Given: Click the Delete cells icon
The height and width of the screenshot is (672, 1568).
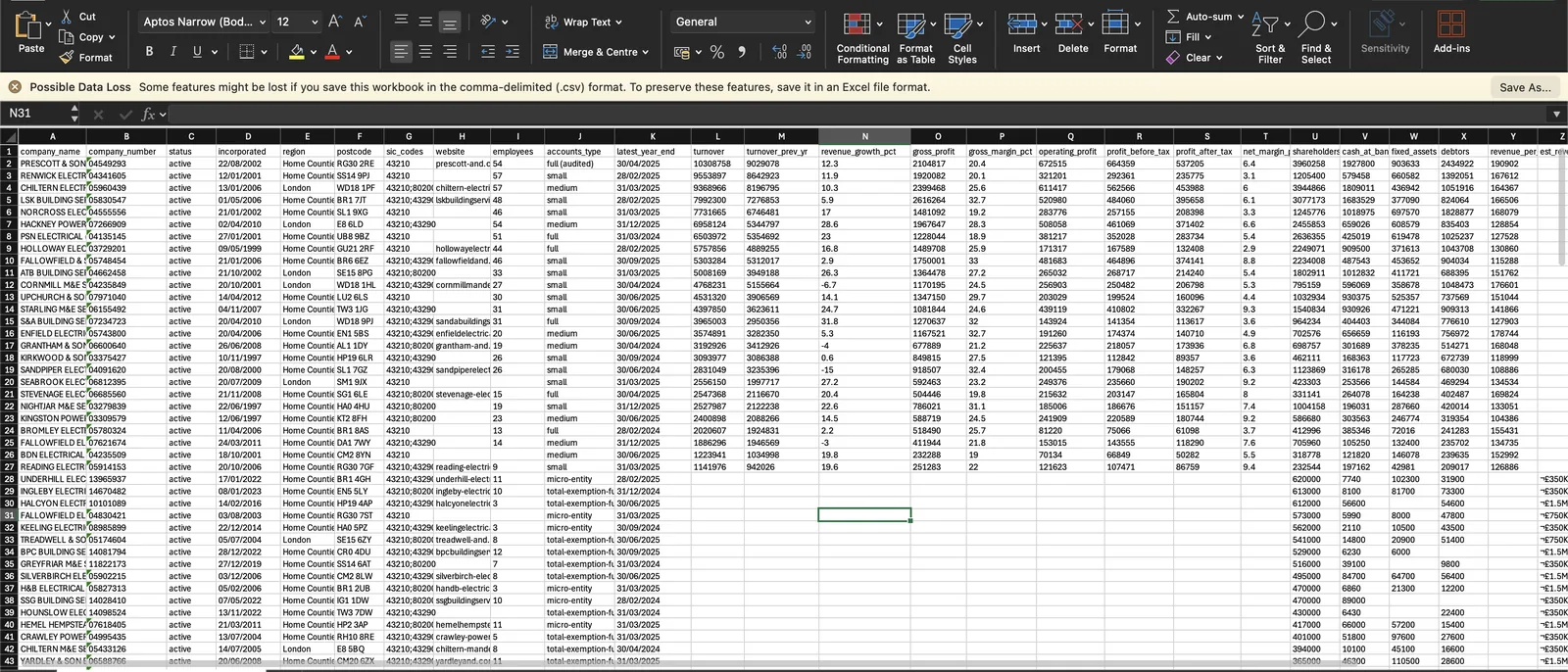Looking at the screenshot, I should pos(1068,24).
